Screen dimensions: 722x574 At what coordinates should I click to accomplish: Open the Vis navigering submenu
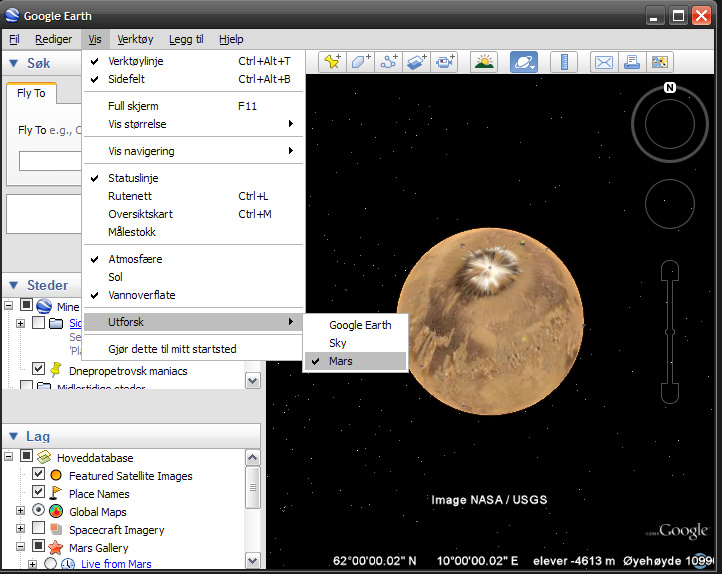193,151
